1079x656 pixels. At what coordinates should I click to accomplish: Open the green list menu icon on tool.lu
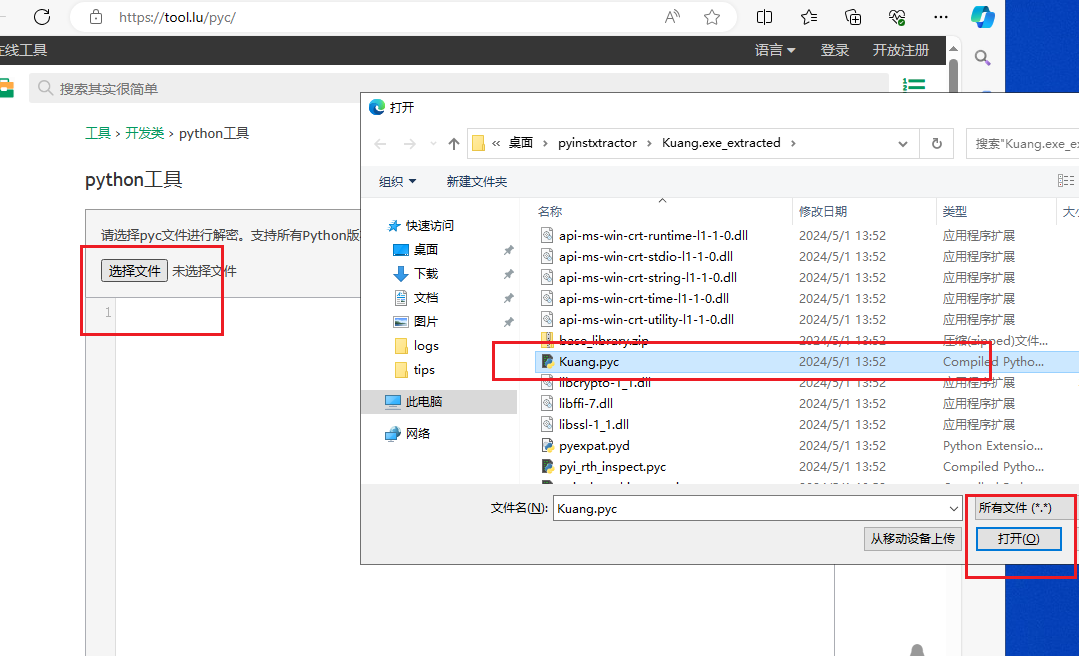(x=914, y=85)
